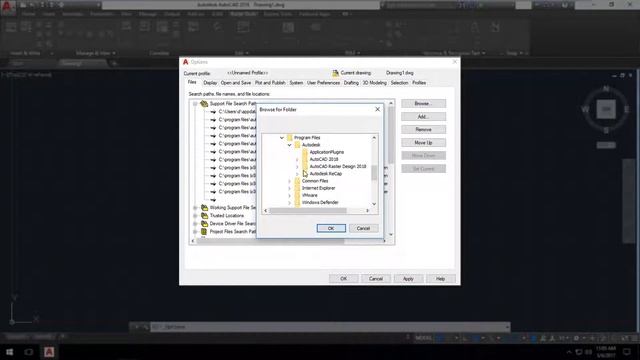640x360 pixels.
Task: Click the Browse... button in Options
Action: click(x=423, y=104)
